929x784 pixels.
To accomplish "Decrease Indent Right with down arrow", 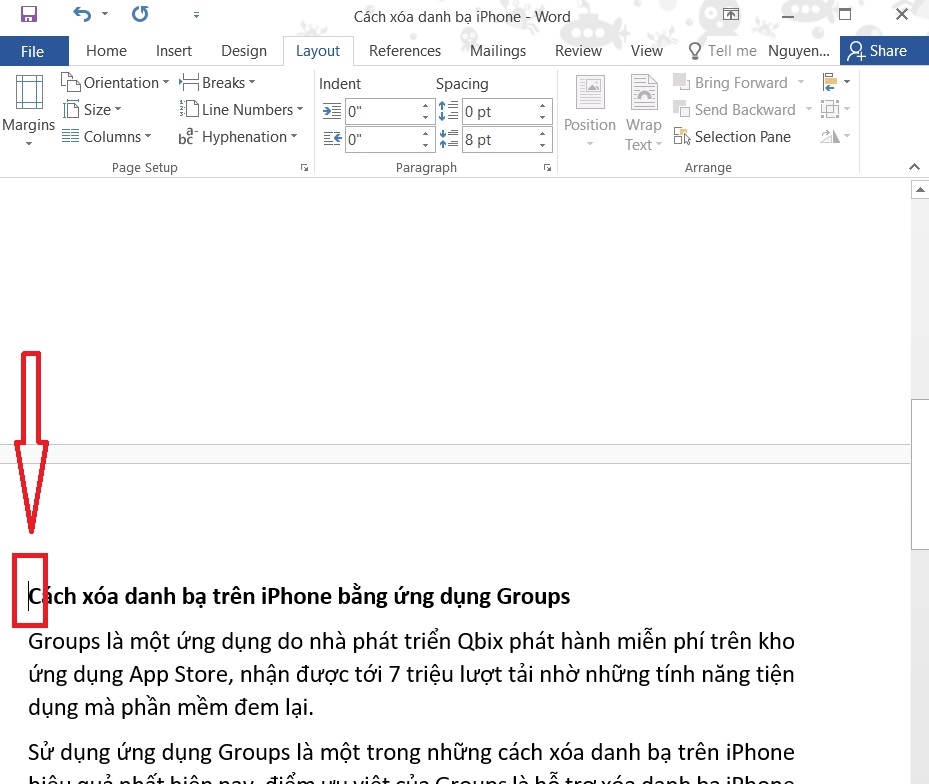I will 425,145.
